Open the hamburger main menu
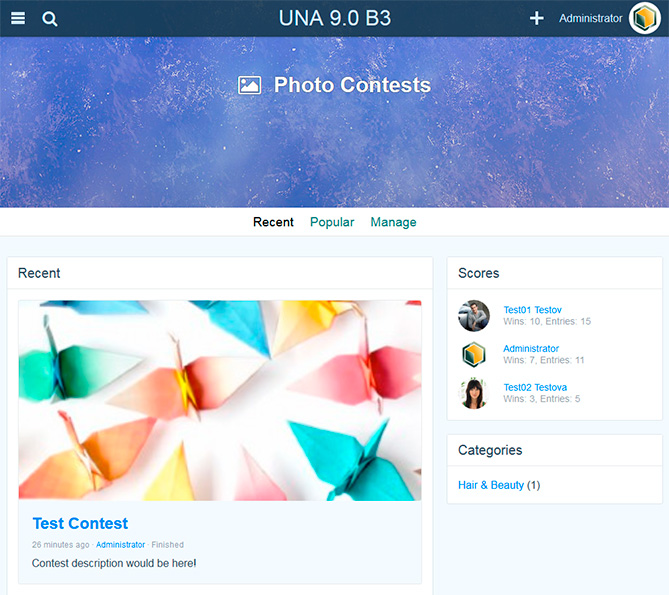The image size is (669, 595). 17,18
